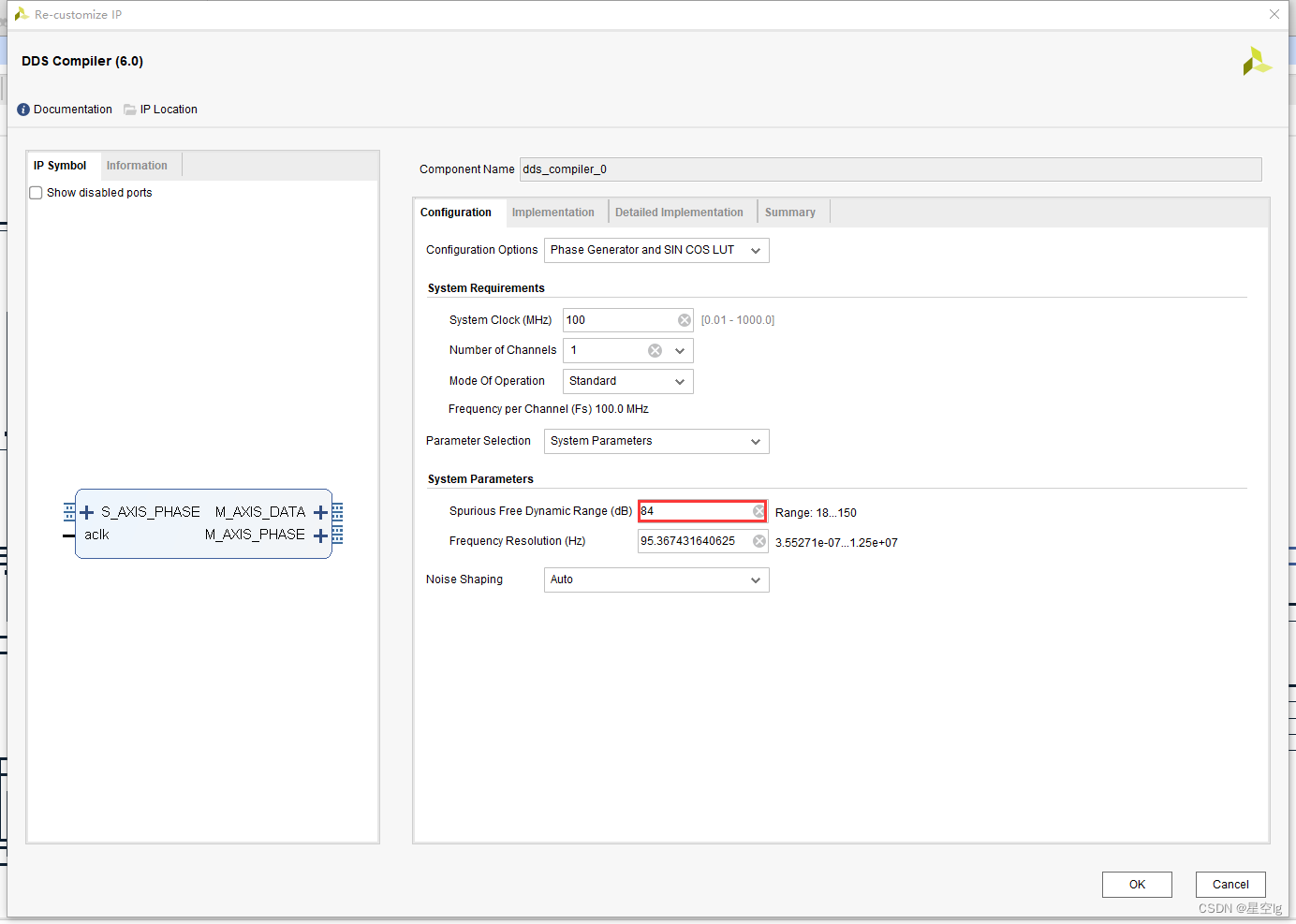Click the Frequency Resolution (Hz) input field
This screenshot has width=1296, height=924.
703,541
